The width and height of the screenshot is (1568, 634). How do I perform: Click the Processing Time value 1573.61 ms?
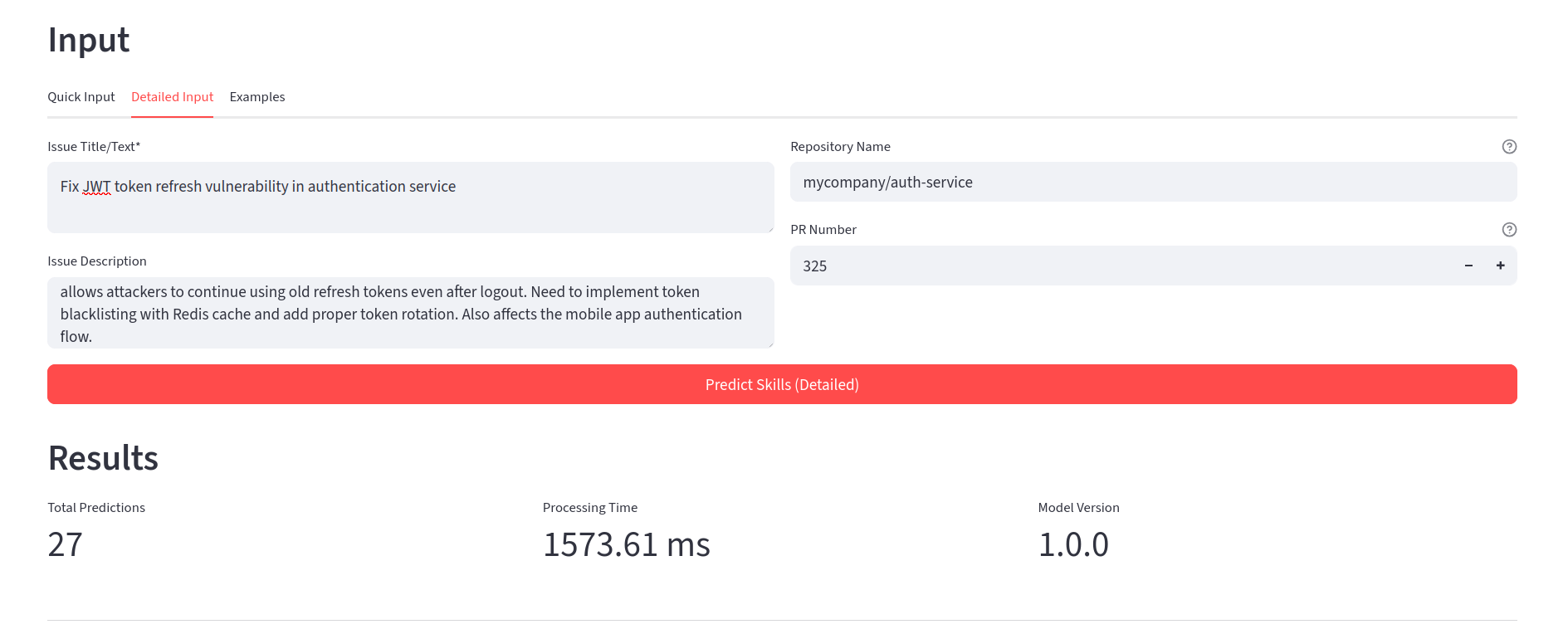(626, 545)
